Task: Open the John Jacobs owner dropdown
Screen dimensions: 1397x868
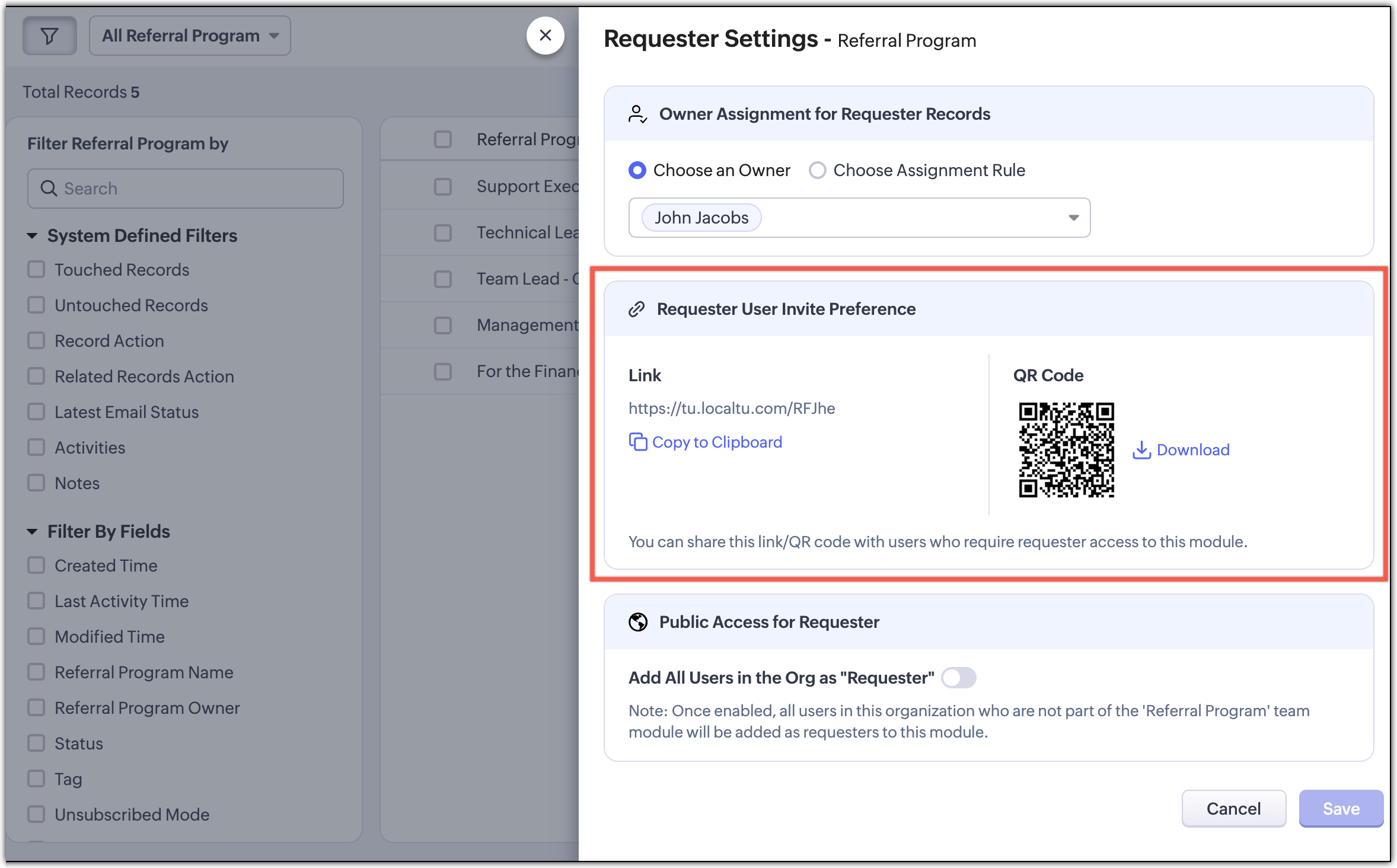Action: 1073,218
